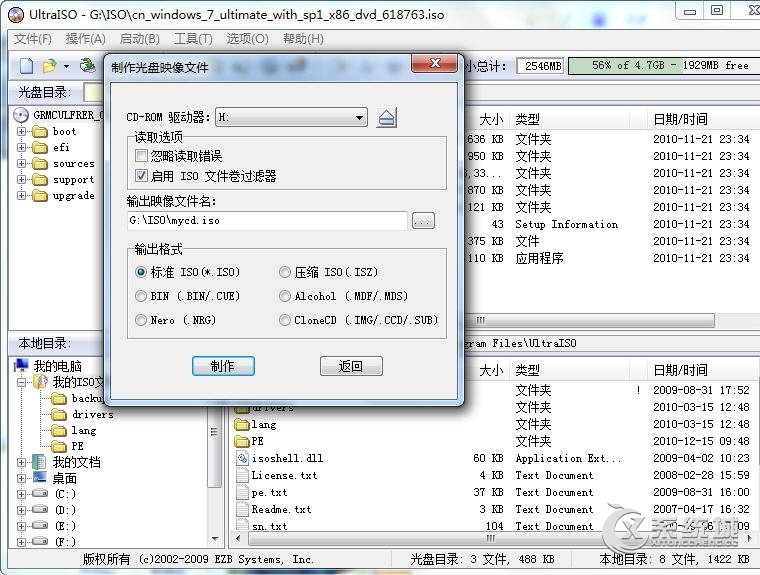The width and height of the screenshot is (760, 575).
Task: Select the (F:) drive icon
Action: click(40, 541)
